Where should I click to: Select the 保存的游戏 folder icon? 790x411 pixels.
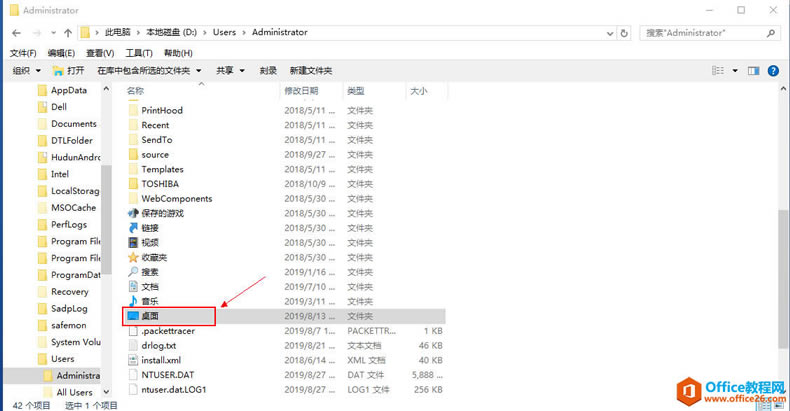[133, 213]
